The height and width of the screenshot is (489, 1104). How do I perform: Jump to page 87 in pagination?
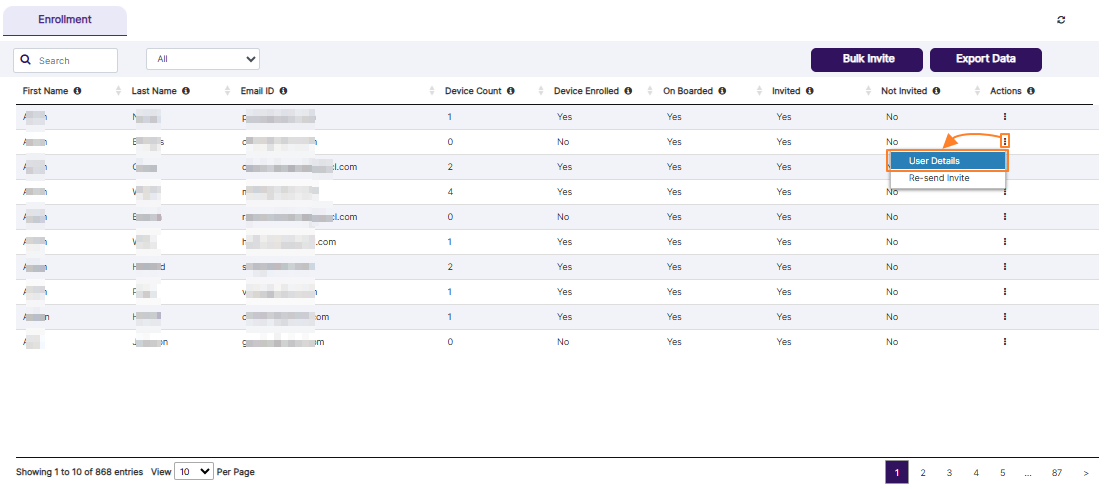tap(1056, 473)
